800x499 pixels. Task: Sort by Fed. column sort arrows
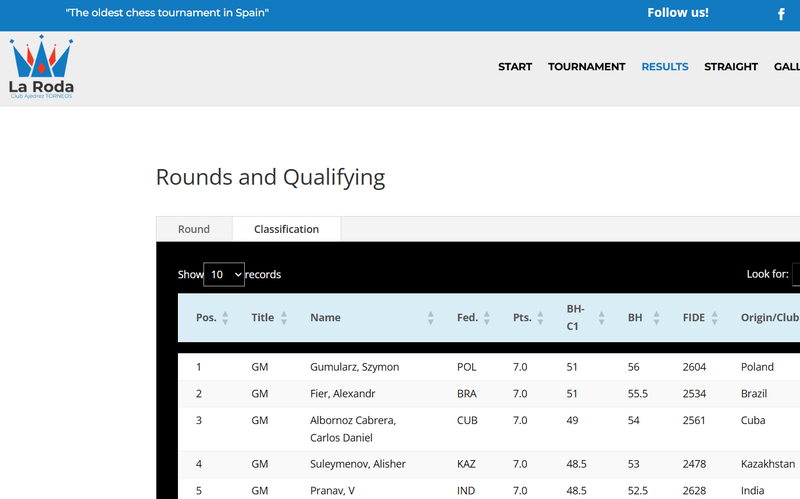point(487,318)
